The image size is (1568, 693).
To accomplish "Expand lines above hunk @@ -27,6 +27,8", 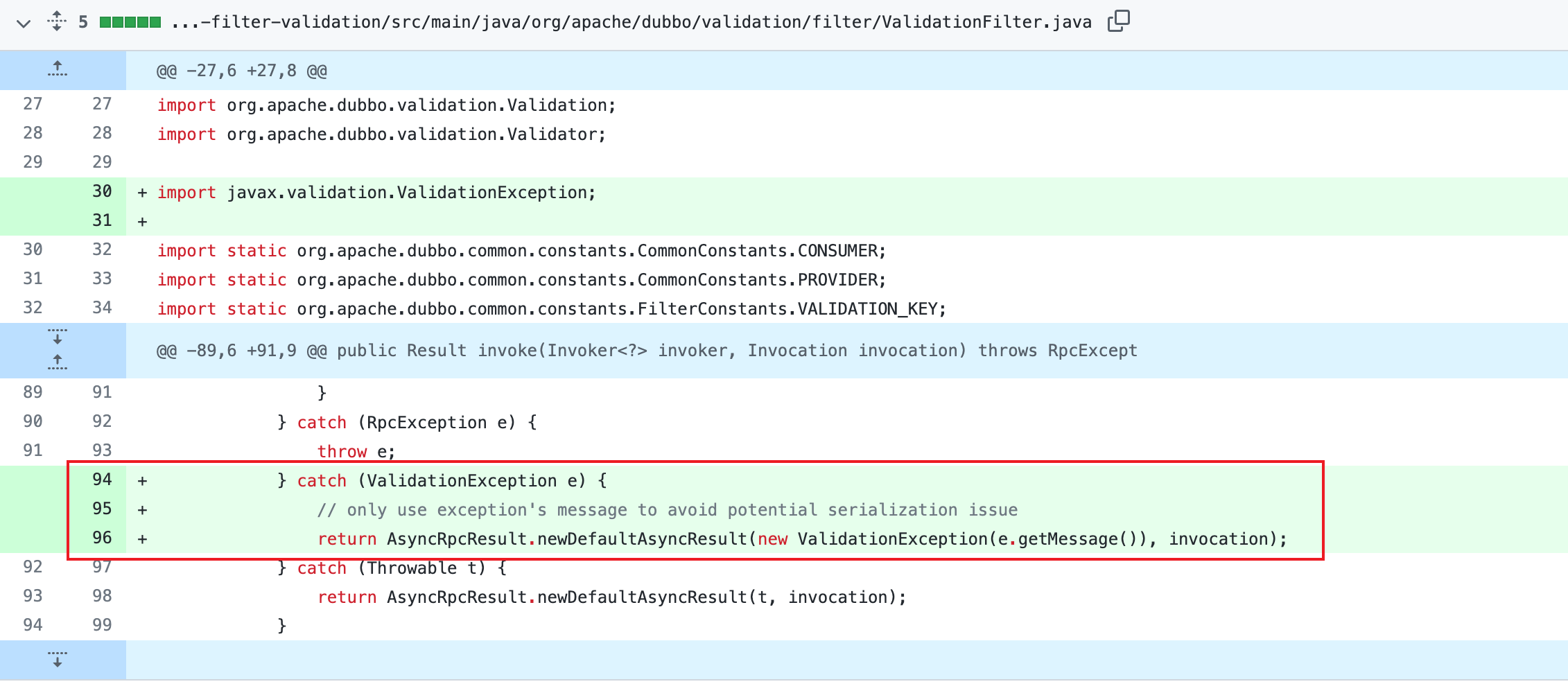I will tap(58, 69).
